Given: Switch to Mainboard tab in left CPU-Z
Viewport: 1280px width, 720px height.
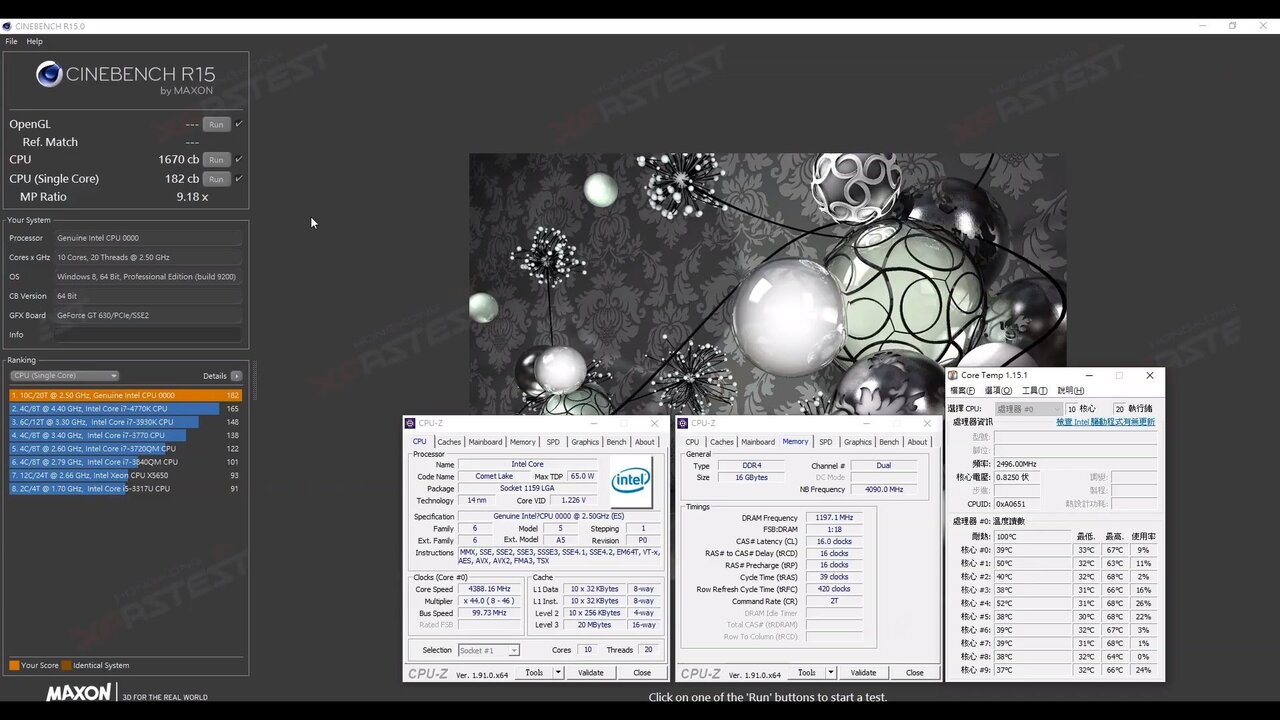Looking at the screenshot, I should click(485, 442).
